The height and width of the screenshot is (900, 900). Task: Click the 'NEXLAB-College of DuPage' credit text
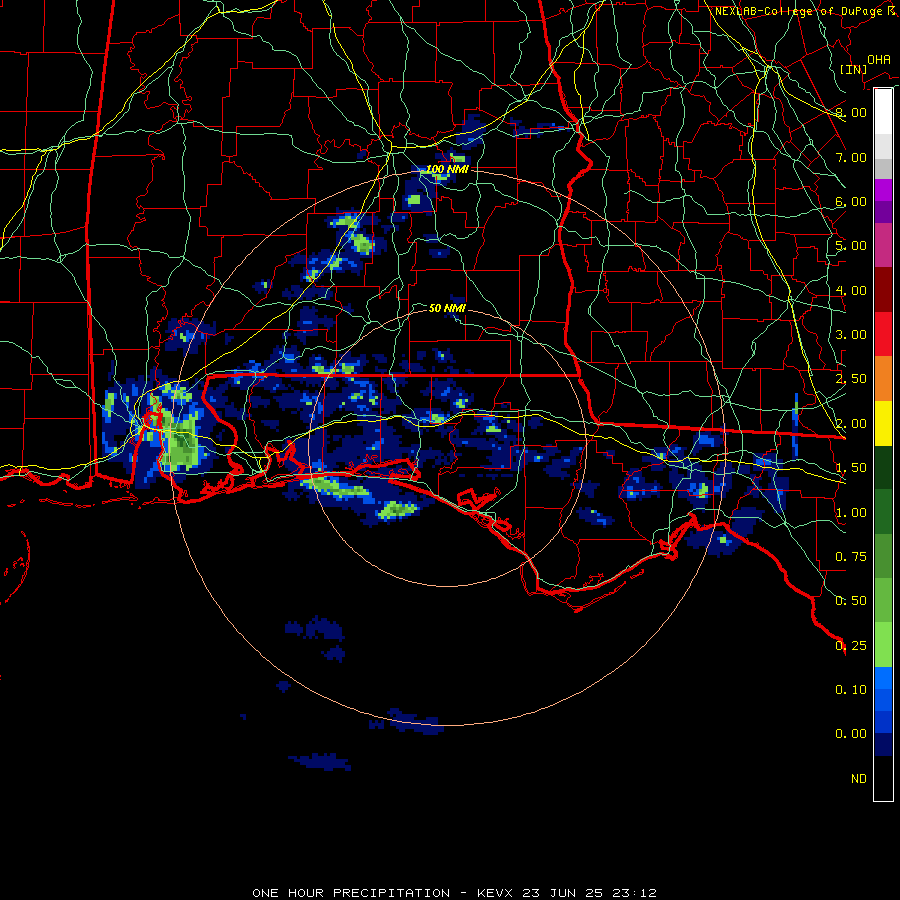tap(798, 11)
